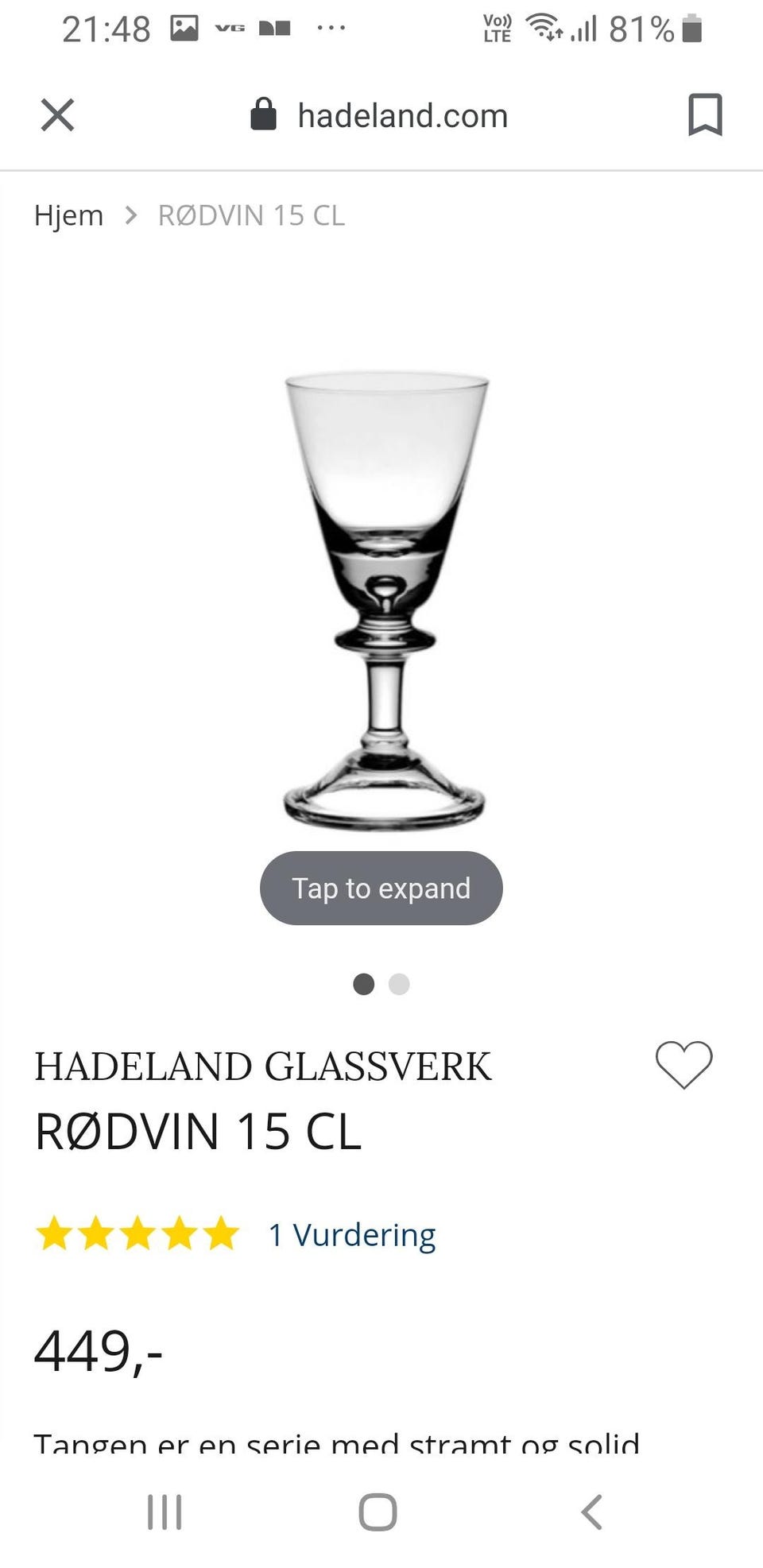Tap the Wi-Fi status icon
The image size is (763, 1568).
pyautogui.click(x=544, y=28)
